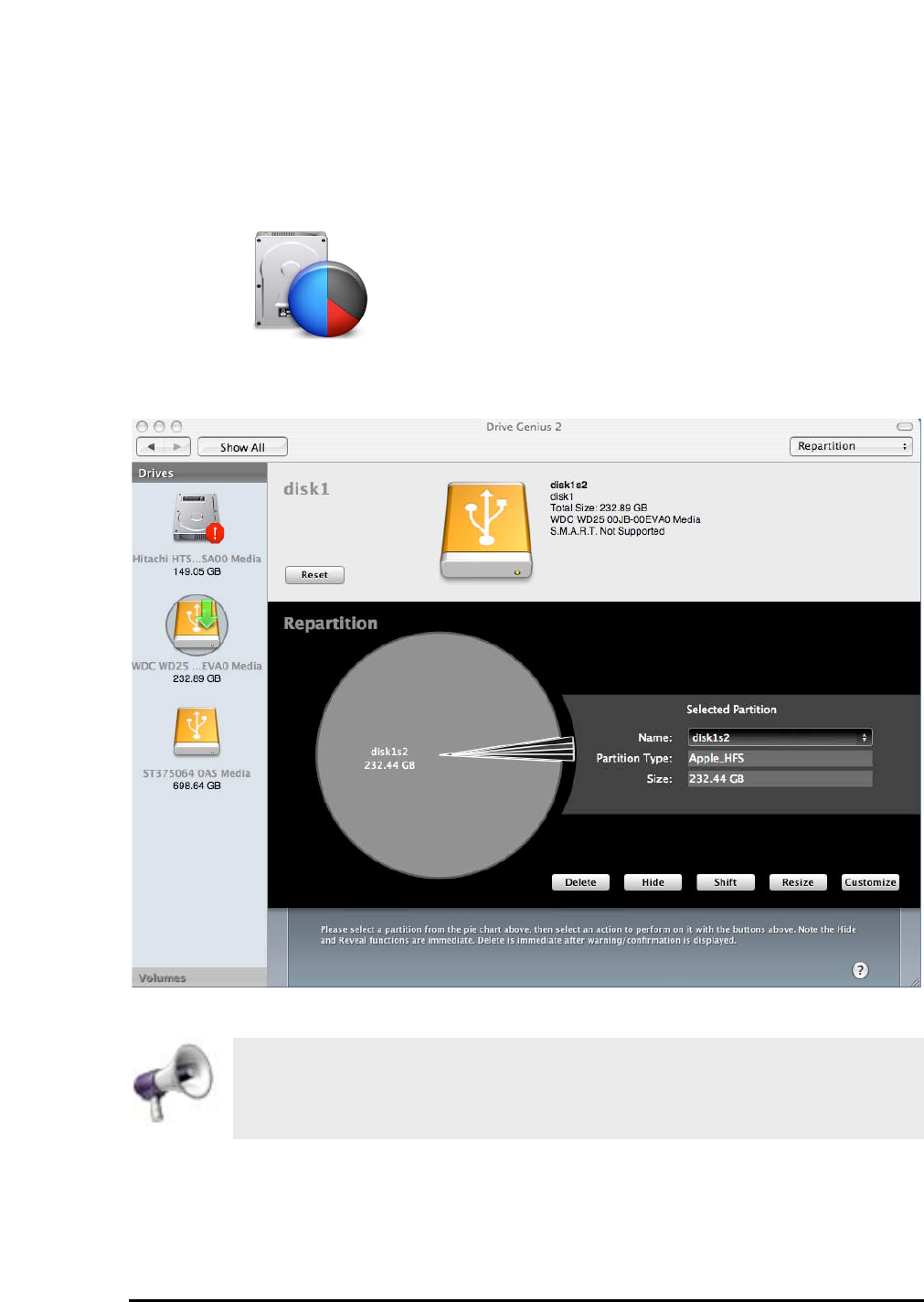924x1302 pixels.
Task: Click the 'Total Size: 232.89 GB' text
Action: 599,507
